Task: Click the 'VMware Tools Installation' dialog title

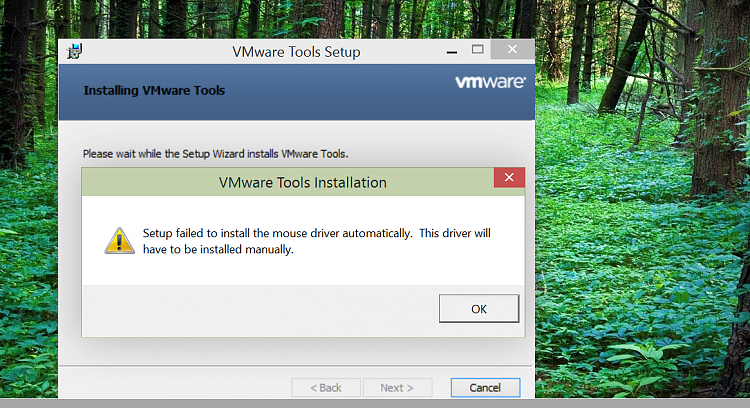Action: 302,182
